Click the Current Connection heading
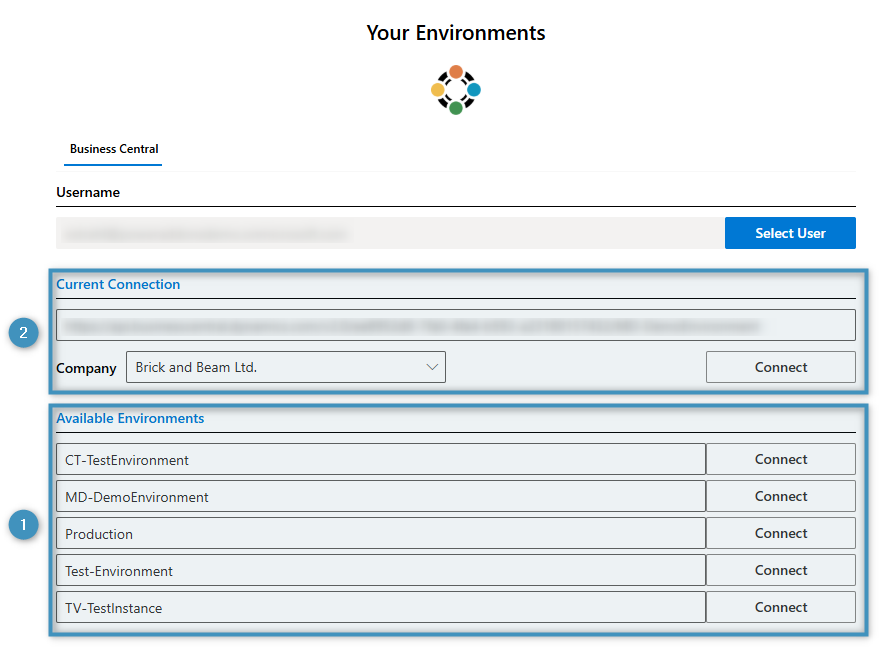The image size is (884, 648). point(118,284)
